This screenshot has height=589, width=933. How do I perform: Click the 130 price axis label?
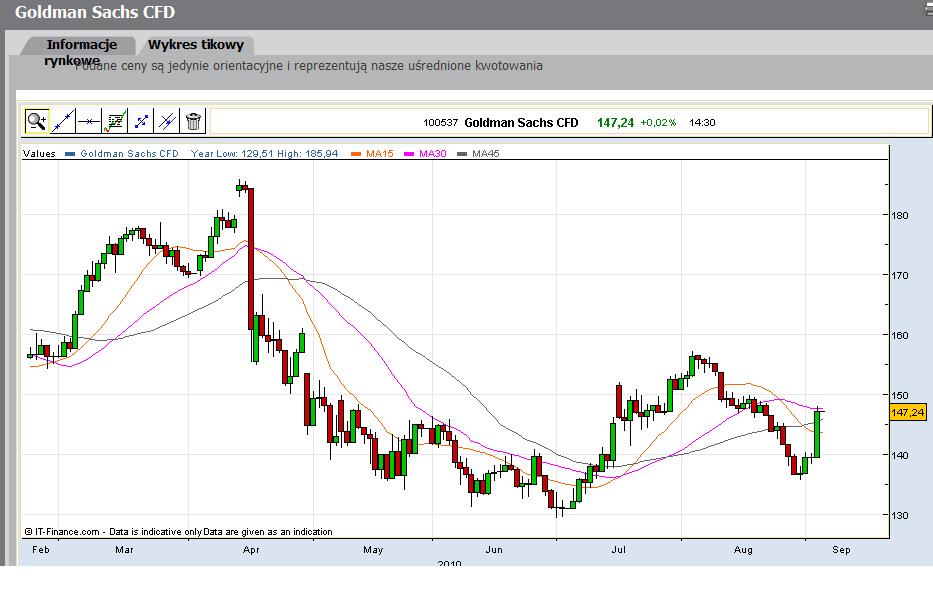tap(900, 515)
